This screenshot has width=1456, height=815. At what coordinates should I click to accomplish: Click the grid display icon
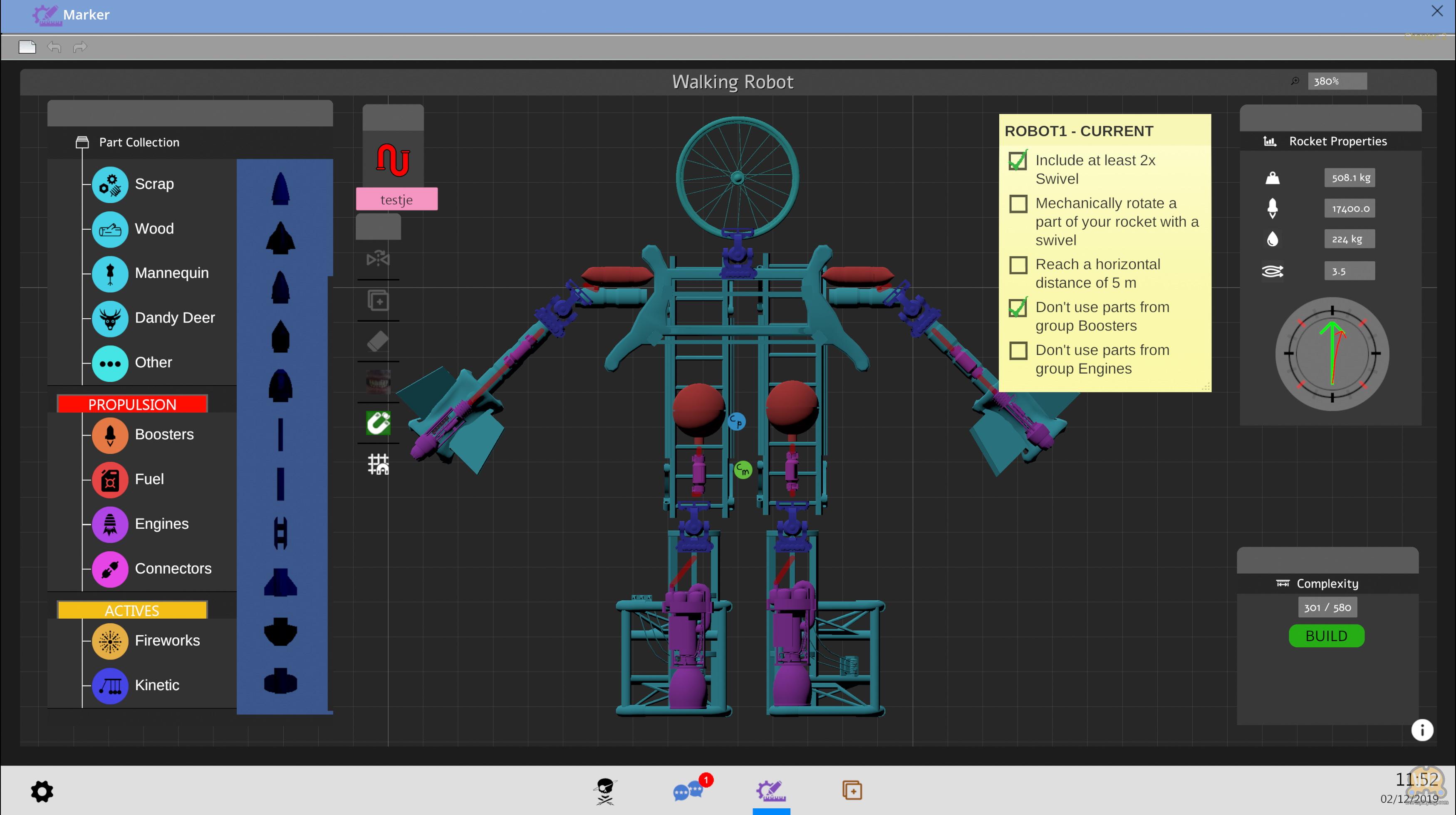pos(378,464)
